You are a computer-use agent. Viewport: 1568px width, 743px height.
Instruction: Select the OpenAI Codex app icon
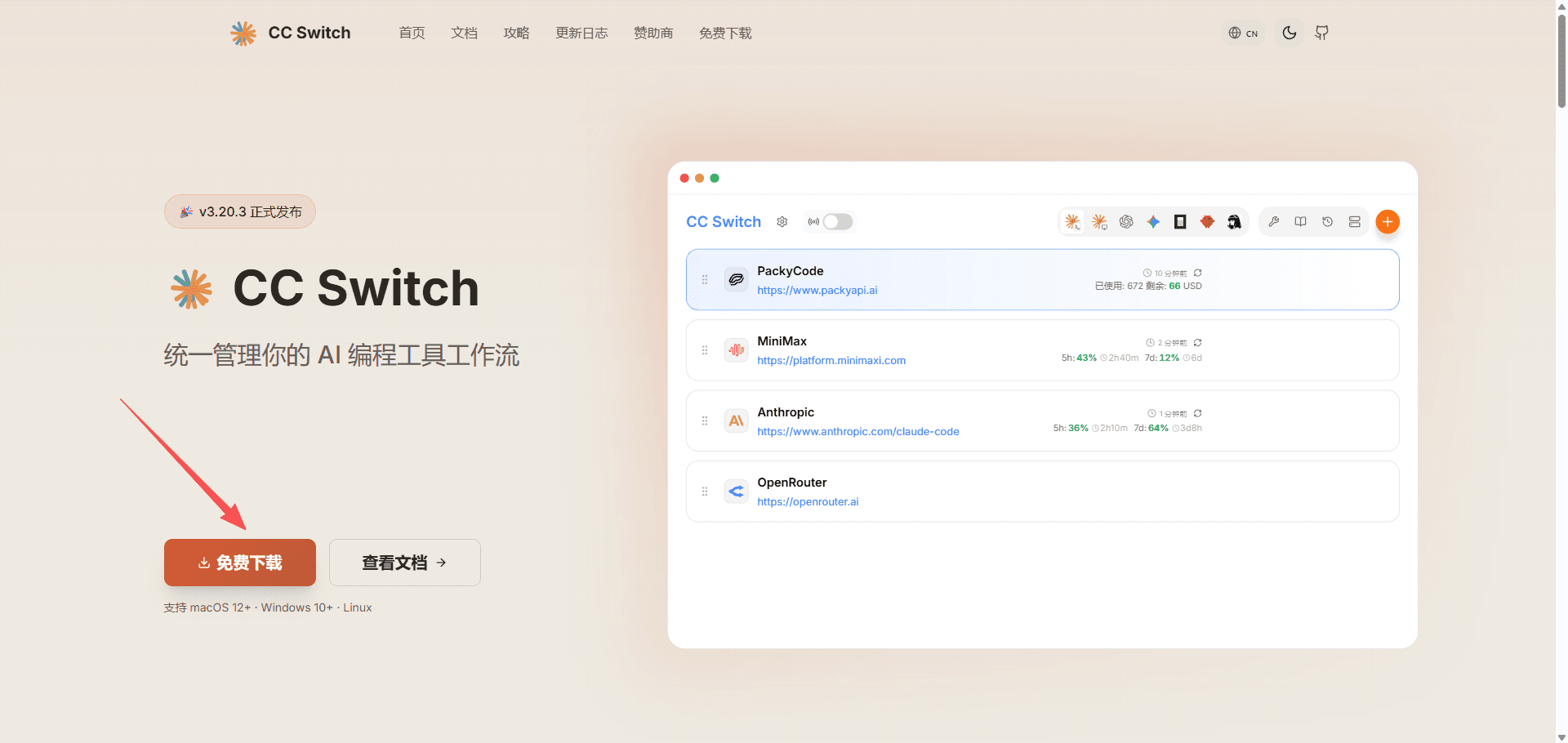[1126, 221]
